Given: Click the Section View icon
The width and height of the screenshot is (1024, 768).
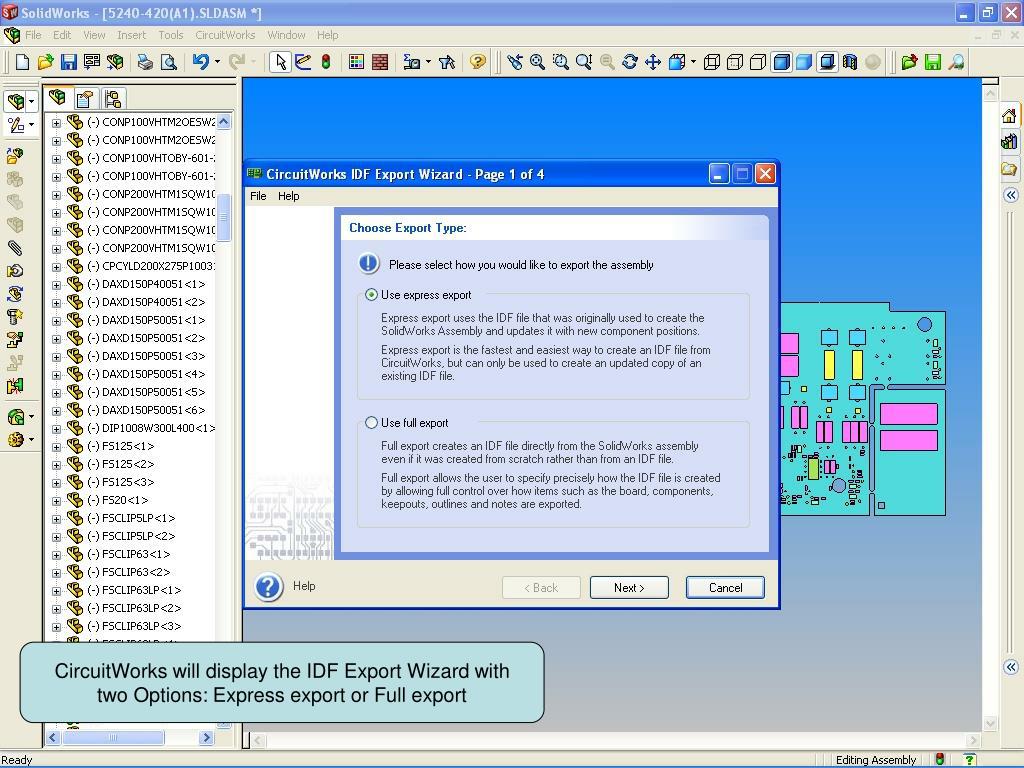Looking at the screenshot, I should point(850,62).
